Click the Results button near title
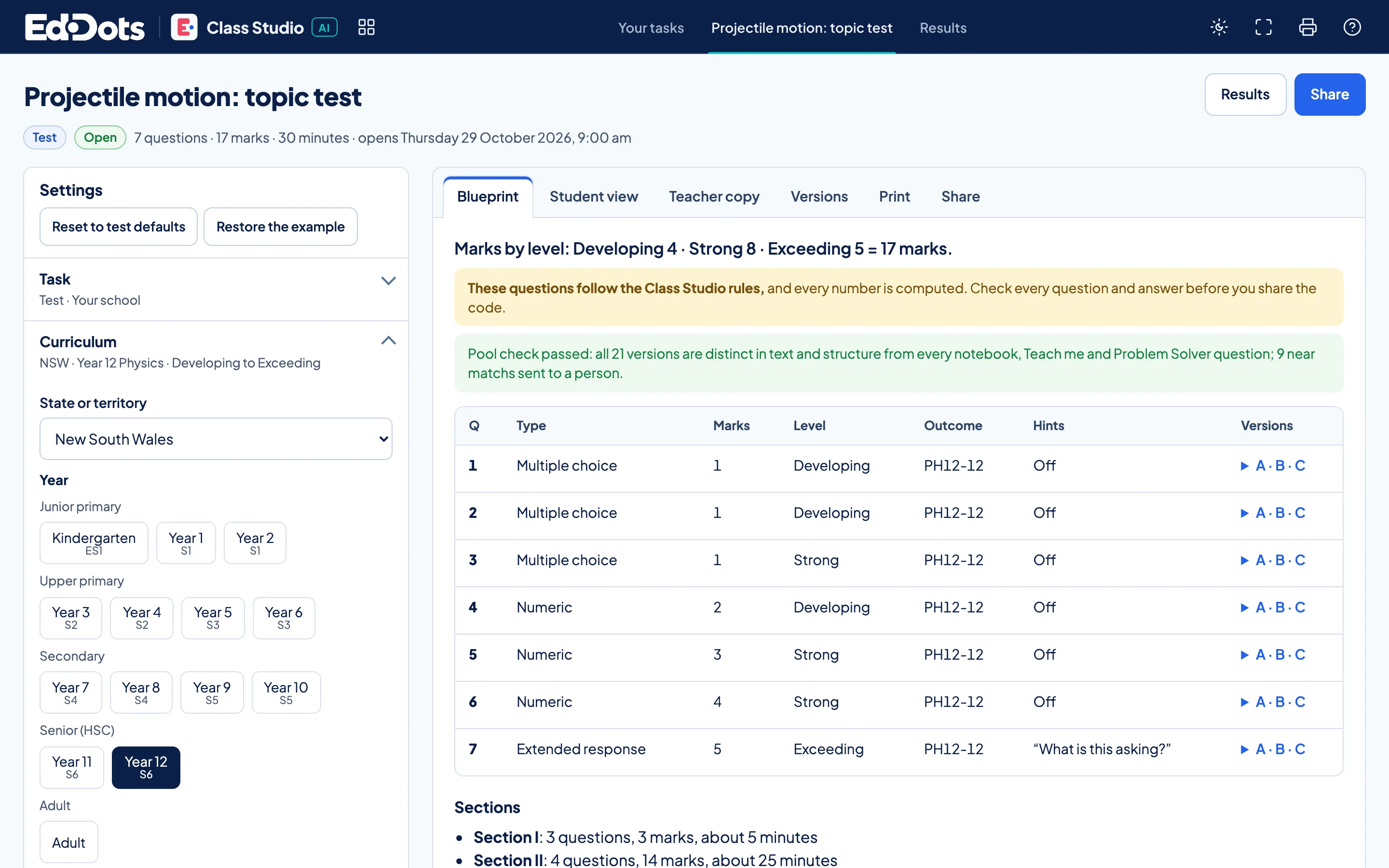This screenshot has width=1389, height=868. pos(1245,95)
